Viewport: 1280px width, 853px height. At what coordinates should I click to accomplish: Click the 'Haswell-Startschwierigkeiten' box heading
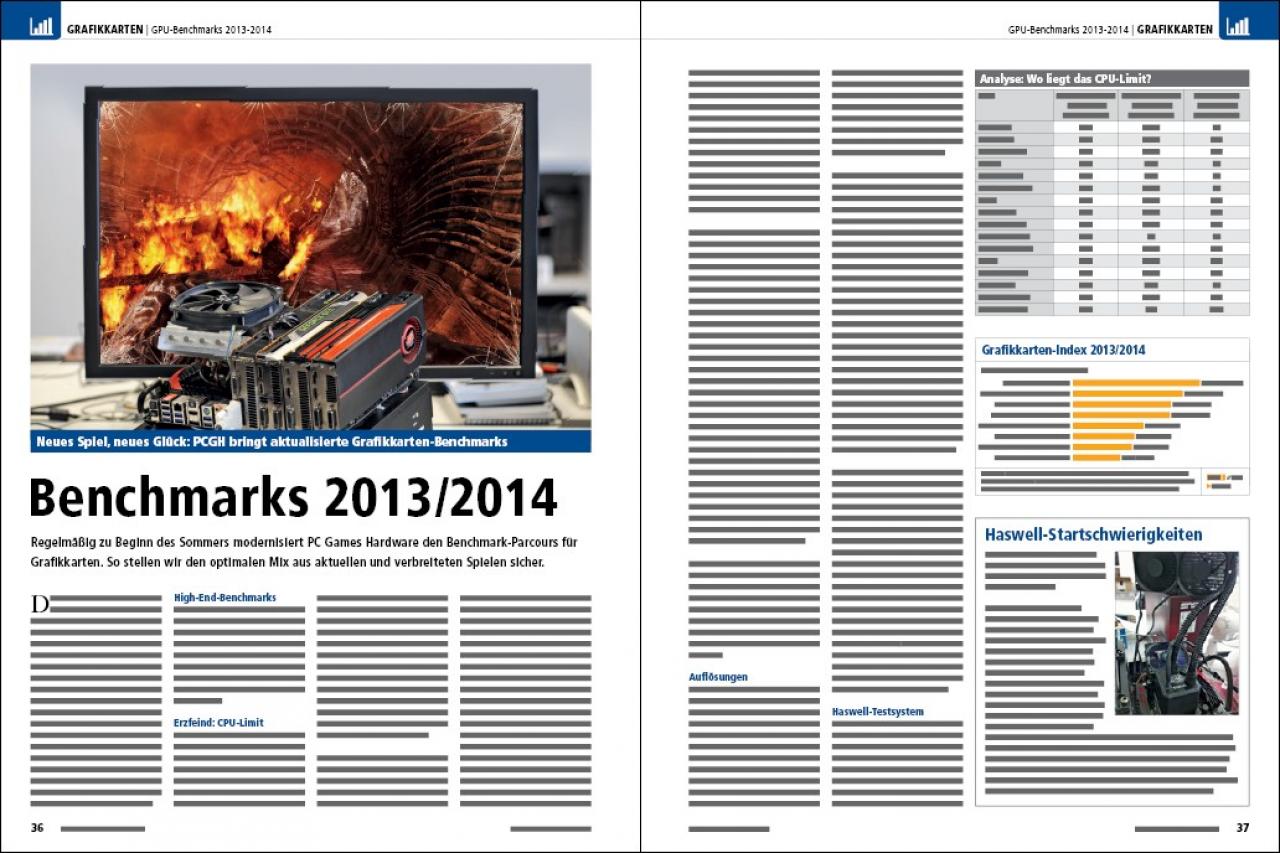[1094, 534]
